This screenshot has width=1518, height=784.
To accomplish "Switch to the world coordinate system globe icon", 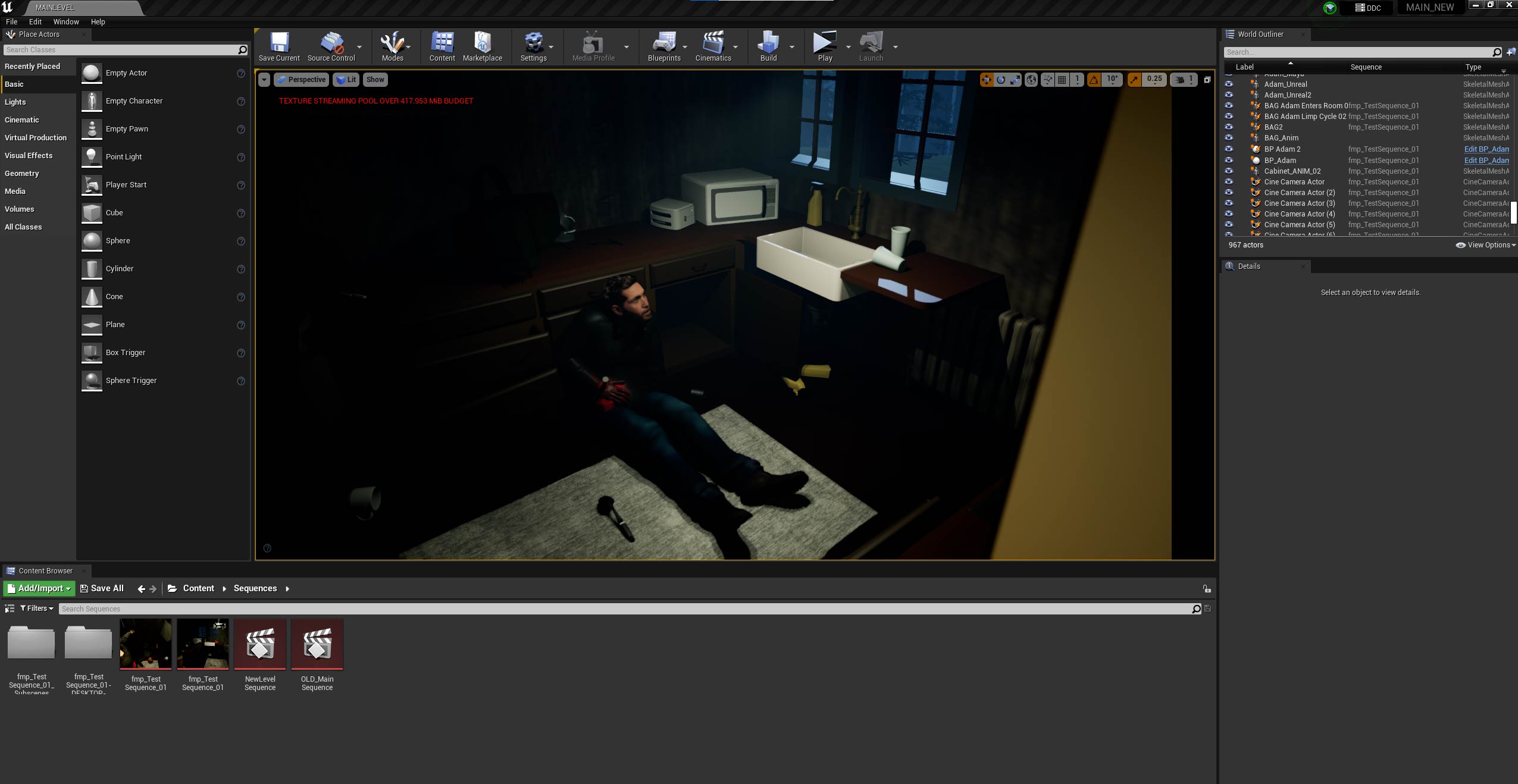I will click(1031, 80).
